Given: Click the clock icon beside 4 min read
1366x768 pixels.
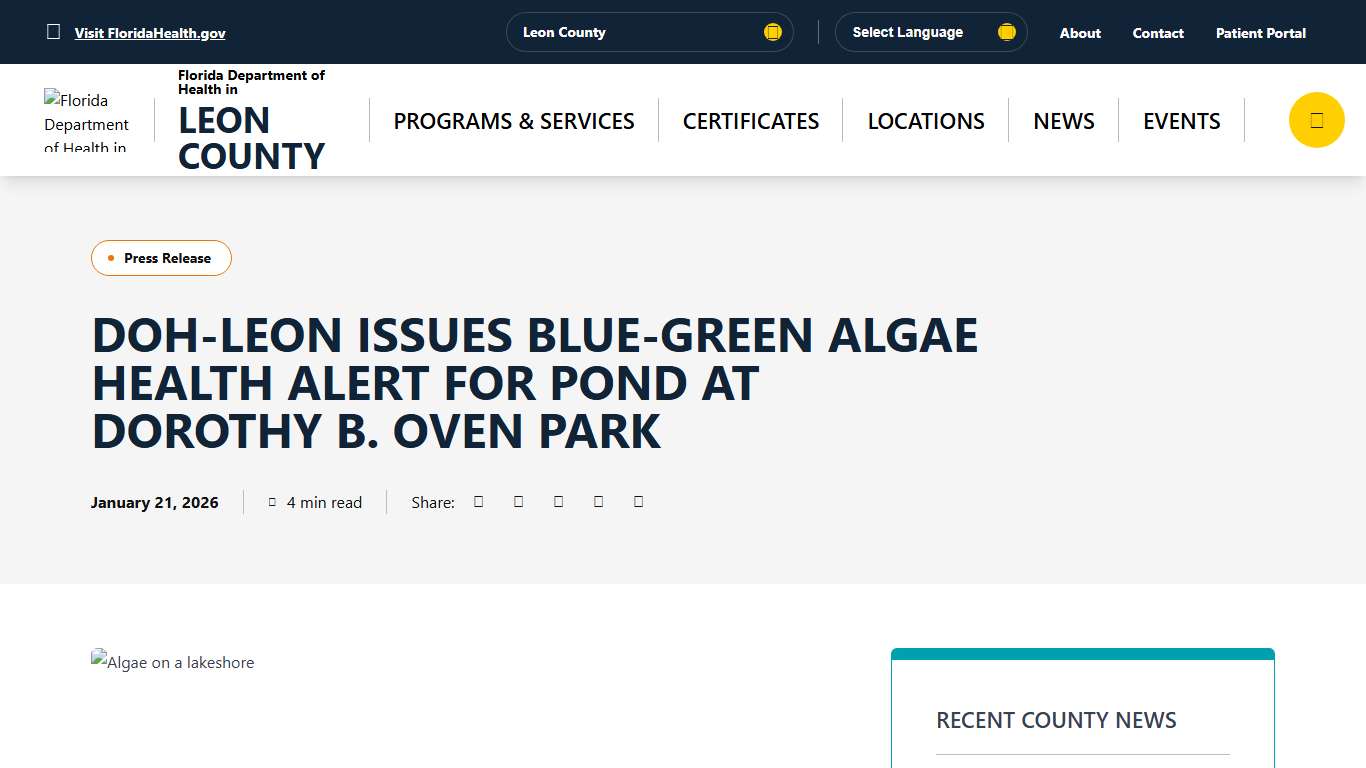Looking at the screenshot, I should tap(272, 501).
